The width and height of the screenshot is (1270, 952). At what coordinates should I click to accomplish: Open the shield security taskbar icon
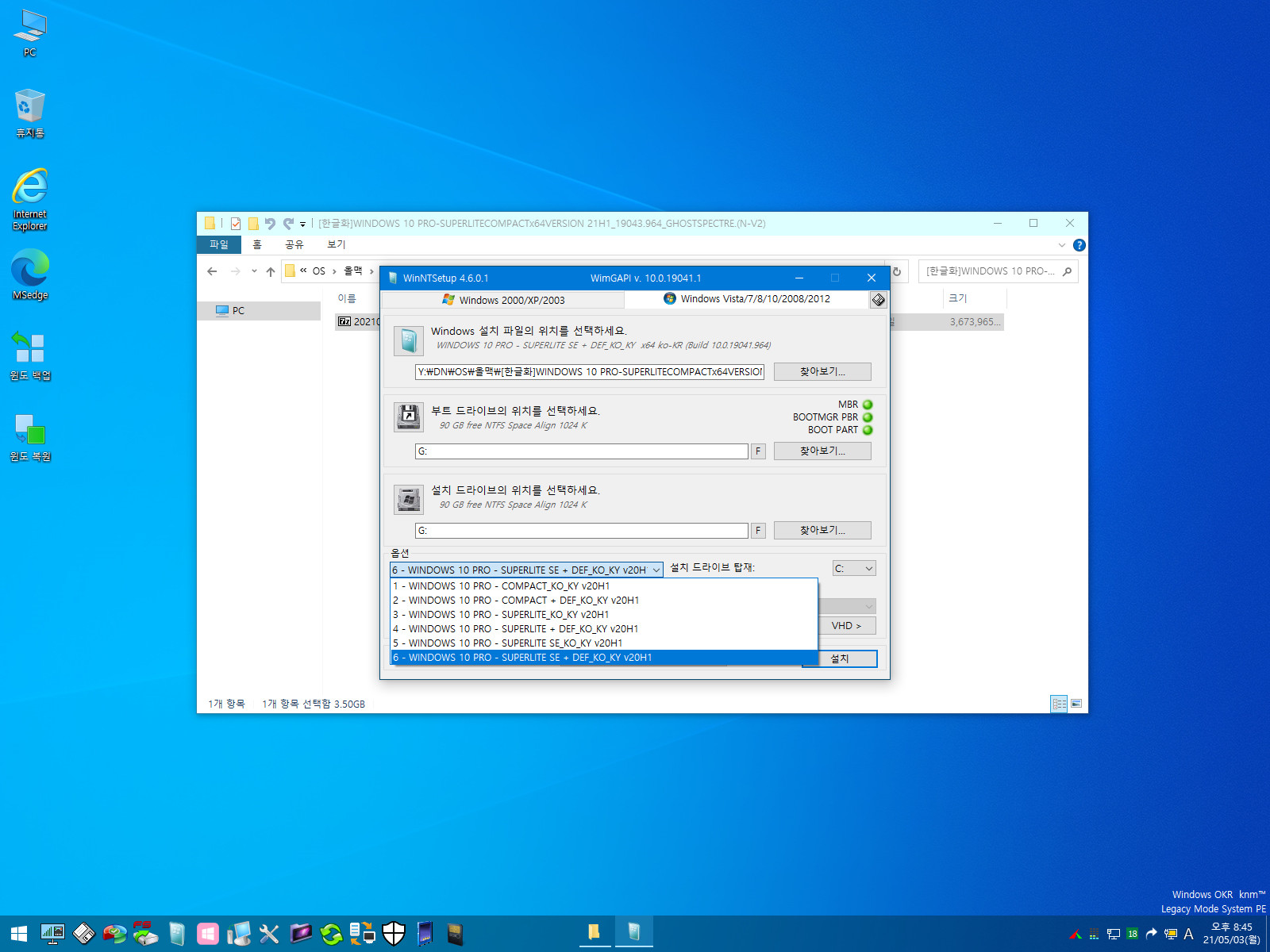pyautogui.click(x=394, y=934)
